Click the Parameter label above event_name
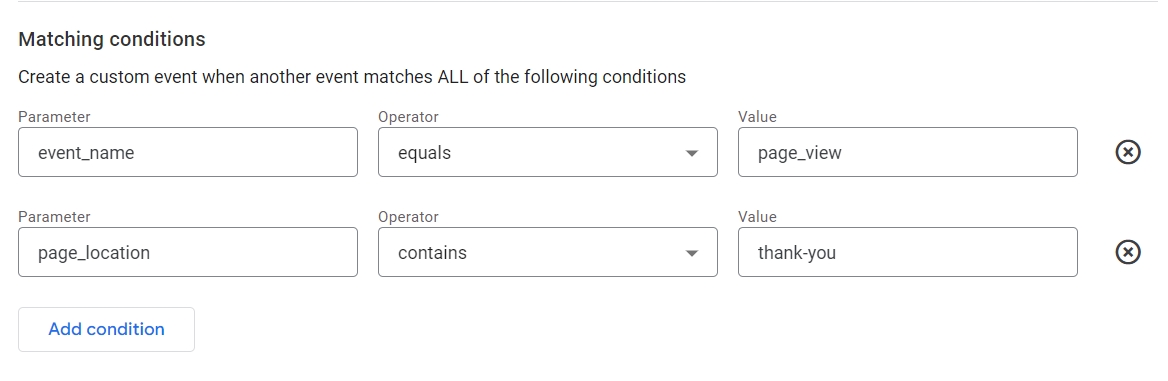The image size is (1168, 381). [54, 117]
